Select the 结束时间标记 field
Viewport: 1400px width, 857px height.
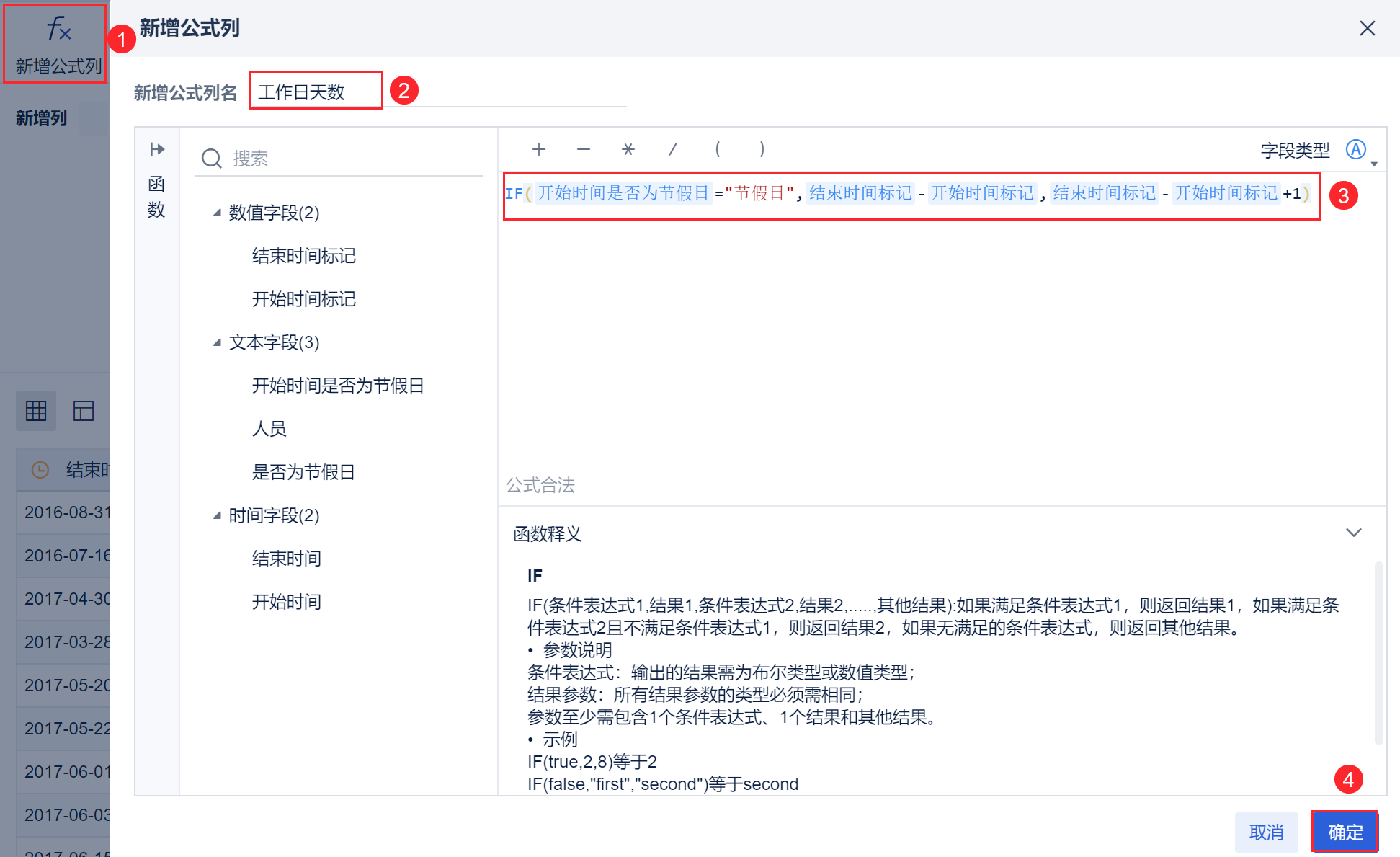303,256
